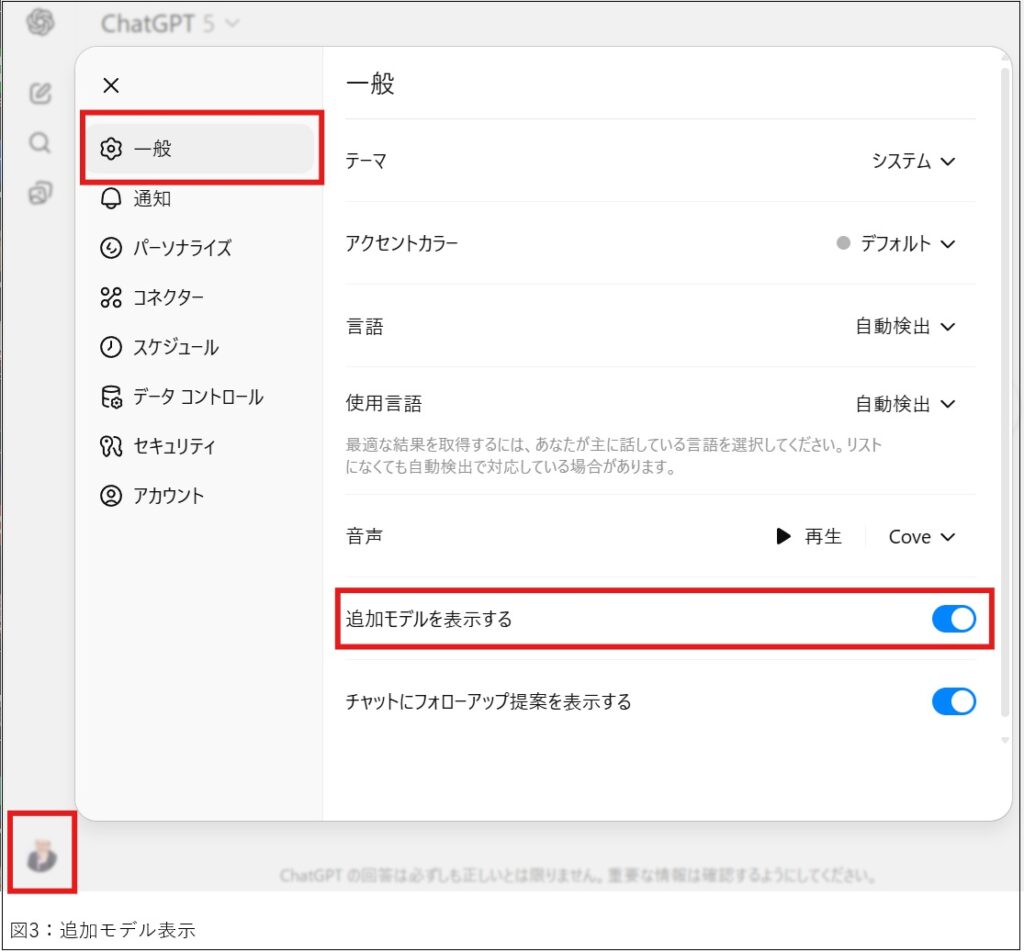Image resolution: width=1024 pixels, height=952 pixels.
Task: Open the セキュリティ settings section
Action: (x=170, y=446)
